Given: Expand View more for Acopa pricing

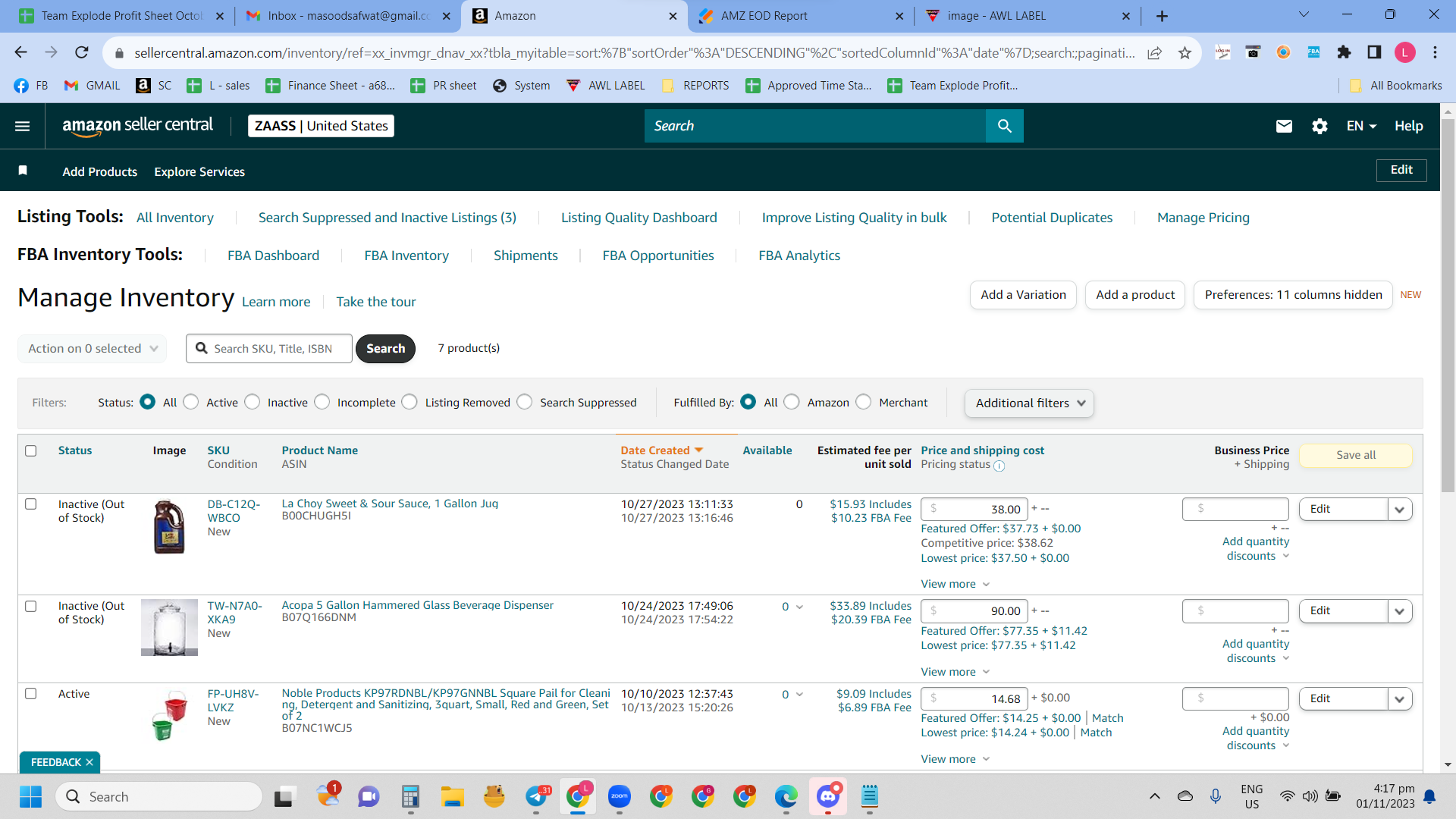Looking at the screenshot, I should pyautogui.click(x=955, y=672).
